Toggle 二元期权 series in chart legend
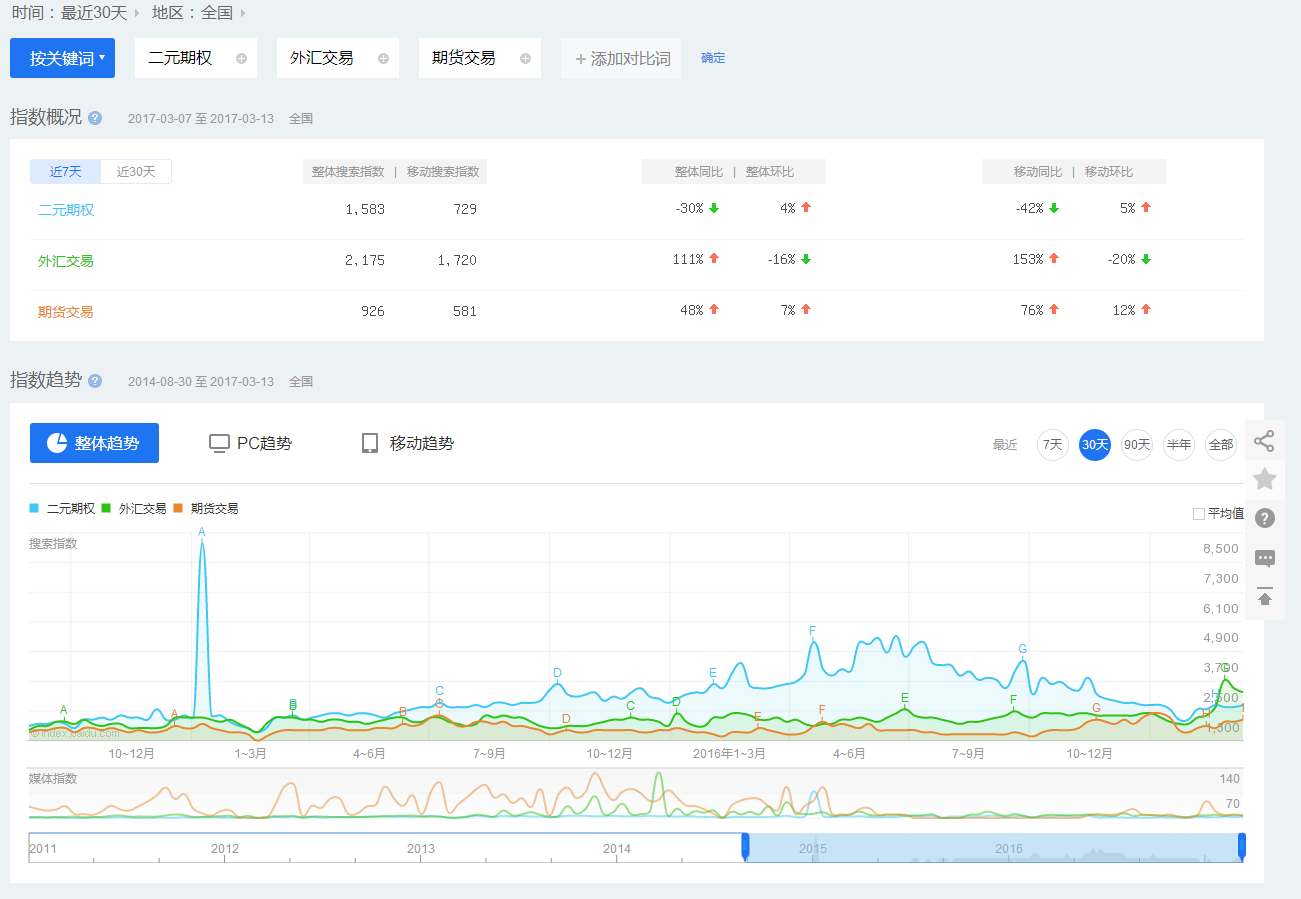This screenshot has width=1301, height=899. [62, 508]
